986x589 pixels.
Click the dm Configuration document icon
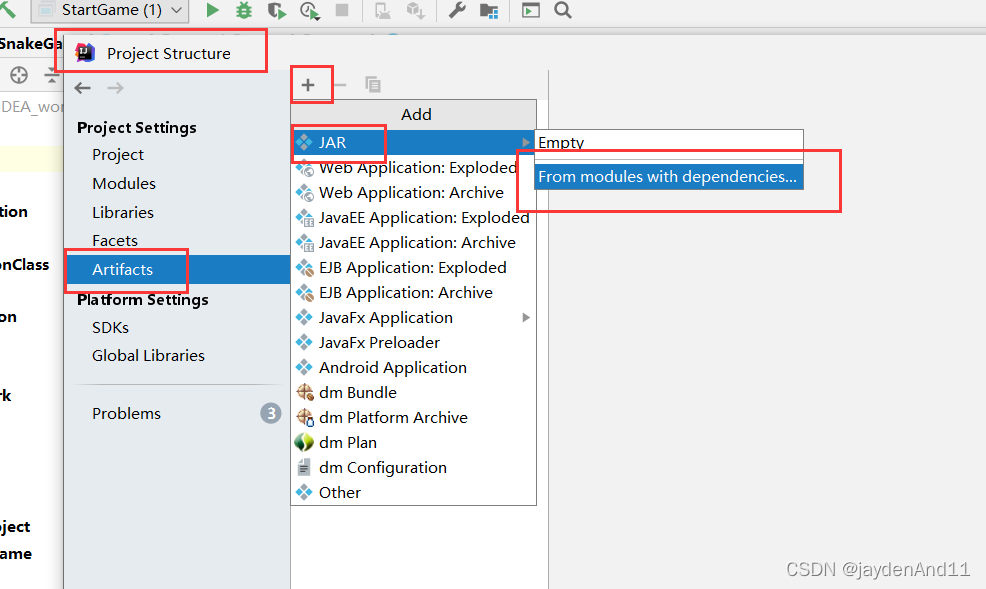(304, 467)
